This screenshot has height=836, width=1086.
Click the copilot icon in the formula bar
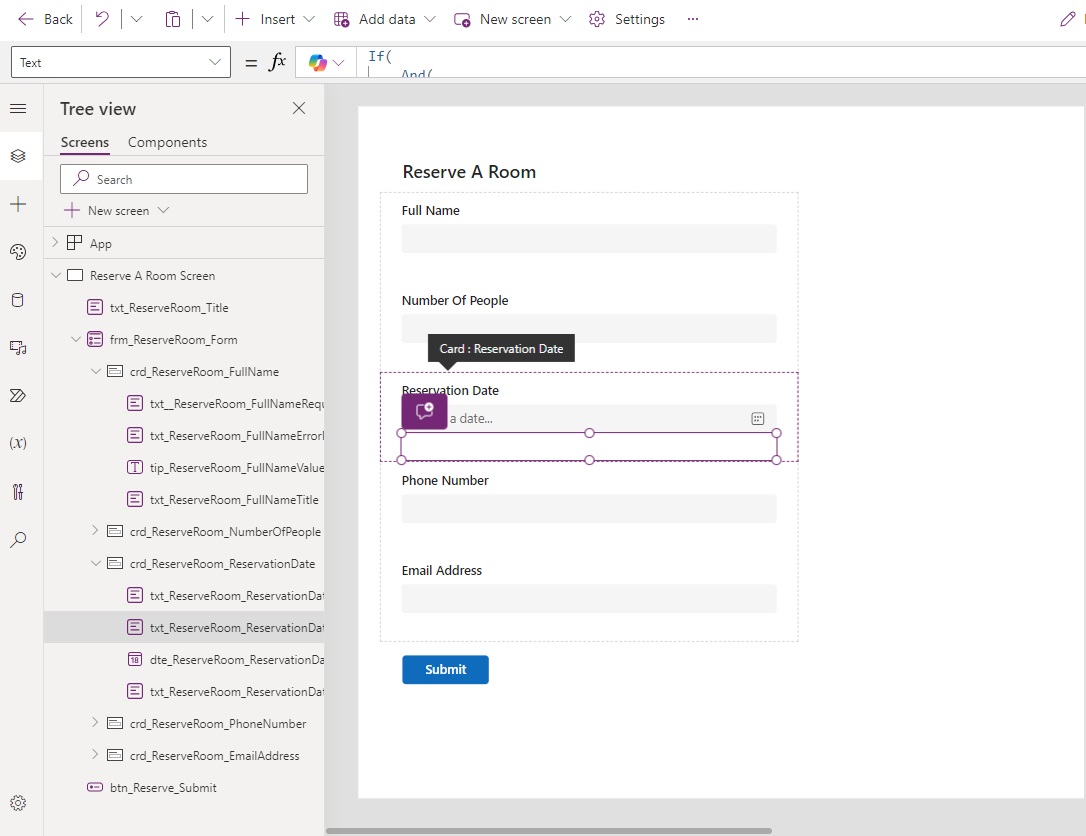pyautogui.click(x=318, y=62)
